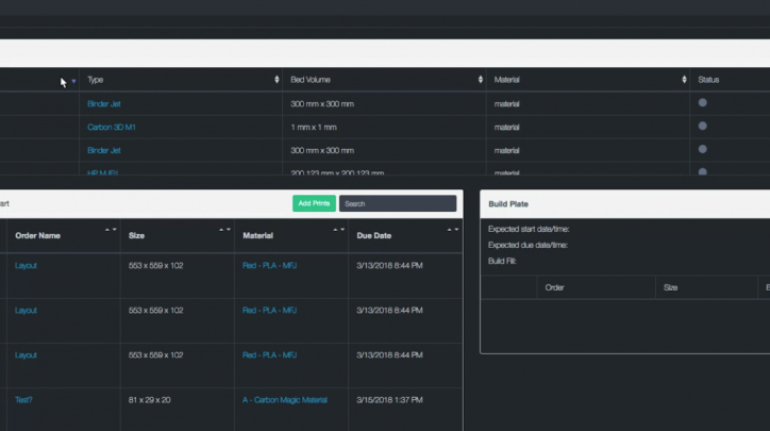Open the first Layout order link
Screen dimensions: 770x431
point(26,266)
